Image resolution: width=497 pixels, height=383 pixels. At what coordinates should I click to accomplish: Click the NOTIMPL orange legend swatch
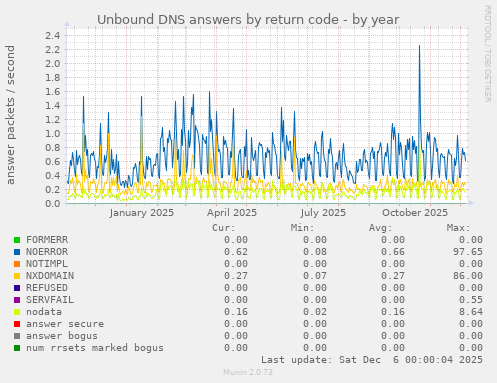17,264
